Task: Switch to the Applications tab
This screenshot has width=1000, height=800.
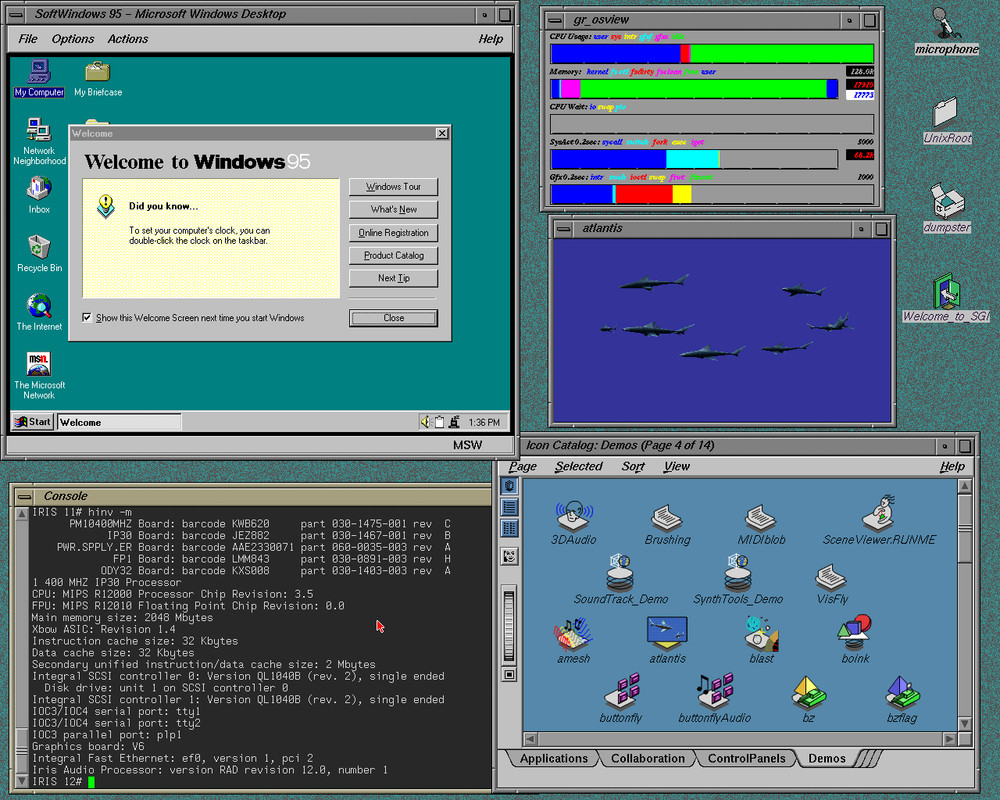Action: [552, 758]
